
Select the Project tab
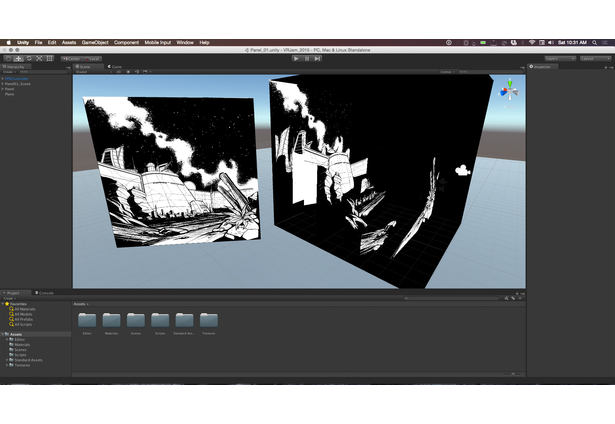pyautogui.click(x=15, y=293)
